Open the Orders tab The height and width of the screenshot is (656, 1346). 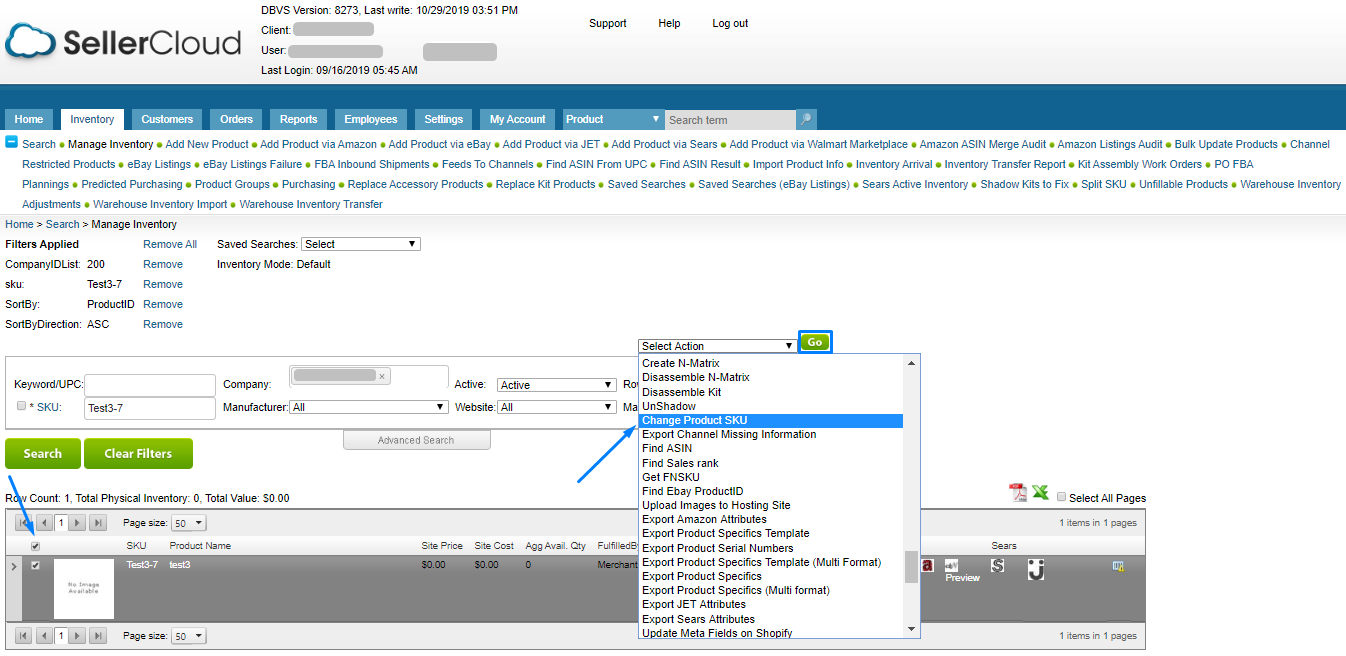coord(237,119)
